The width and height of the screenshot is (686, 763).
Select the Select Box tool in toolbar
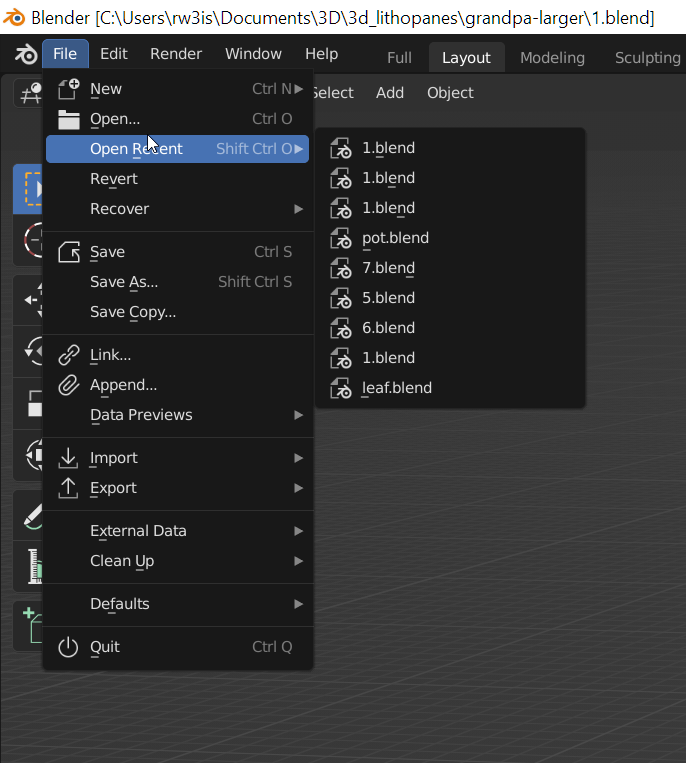(x=28, y=189)
